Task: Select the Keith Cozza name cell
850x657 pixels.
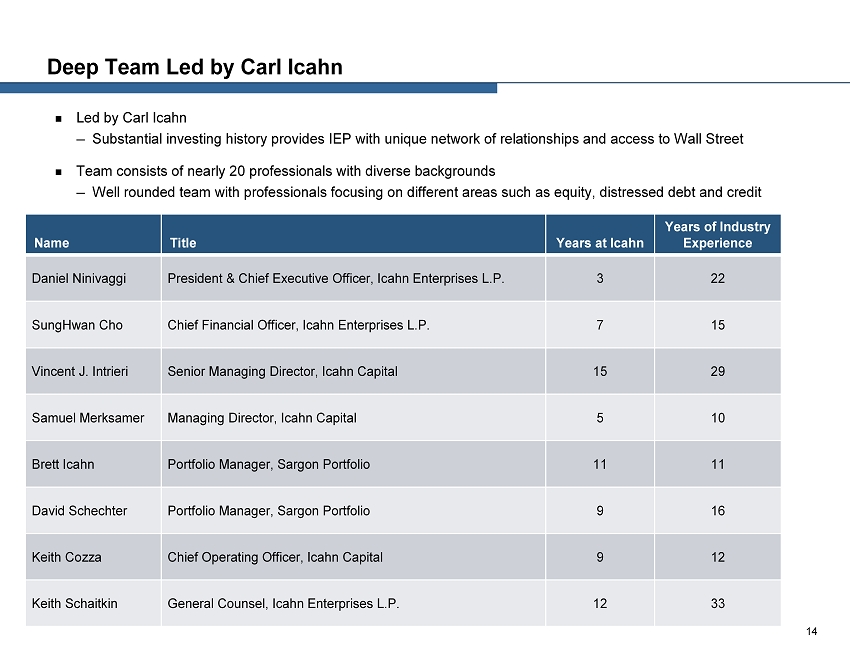Action: click(66, 557)
